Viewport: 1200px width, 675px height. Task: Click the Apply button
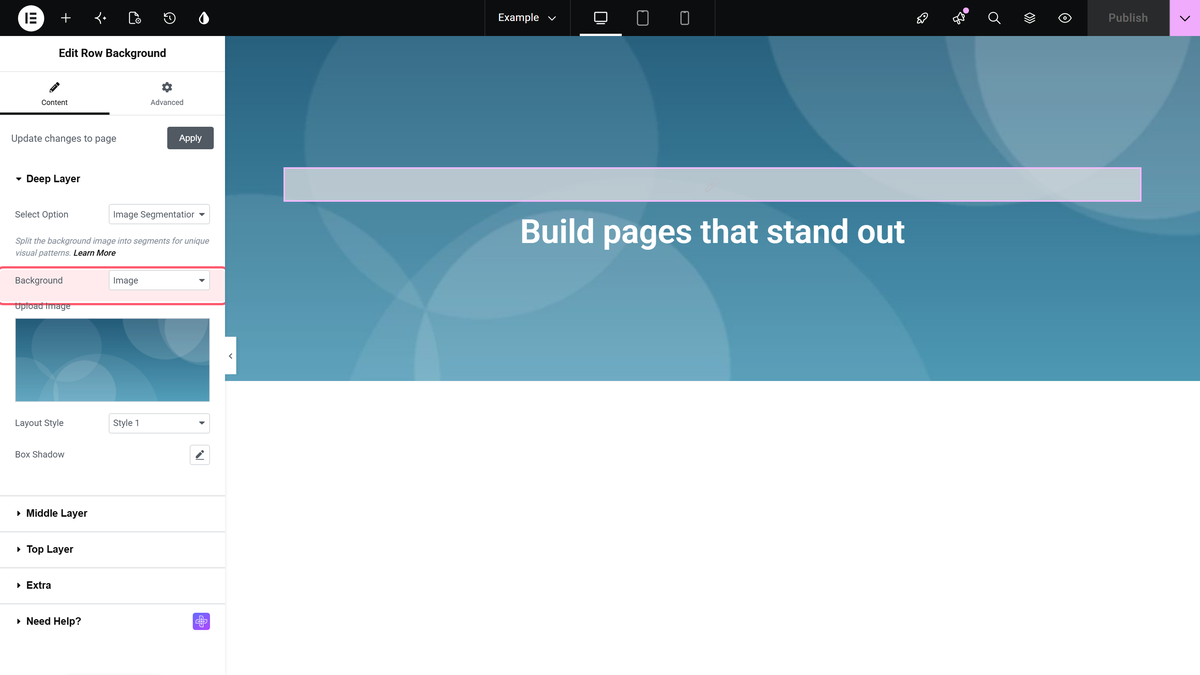[x=190, y=138]
